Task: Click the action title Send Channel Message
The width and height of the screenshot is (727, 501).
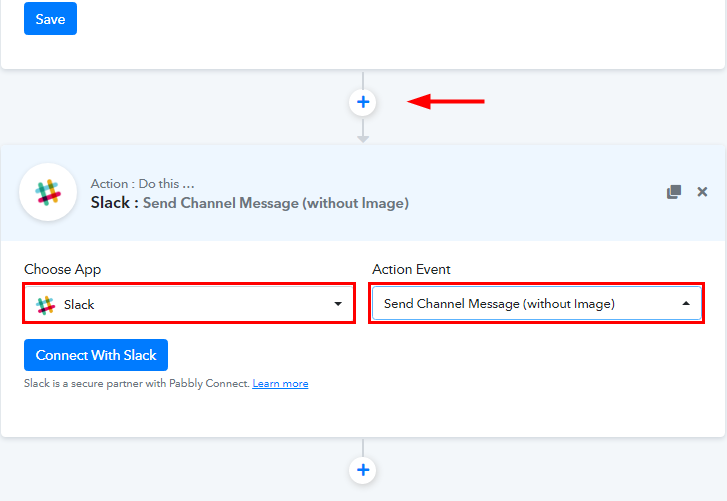Action: click(275, 203)
